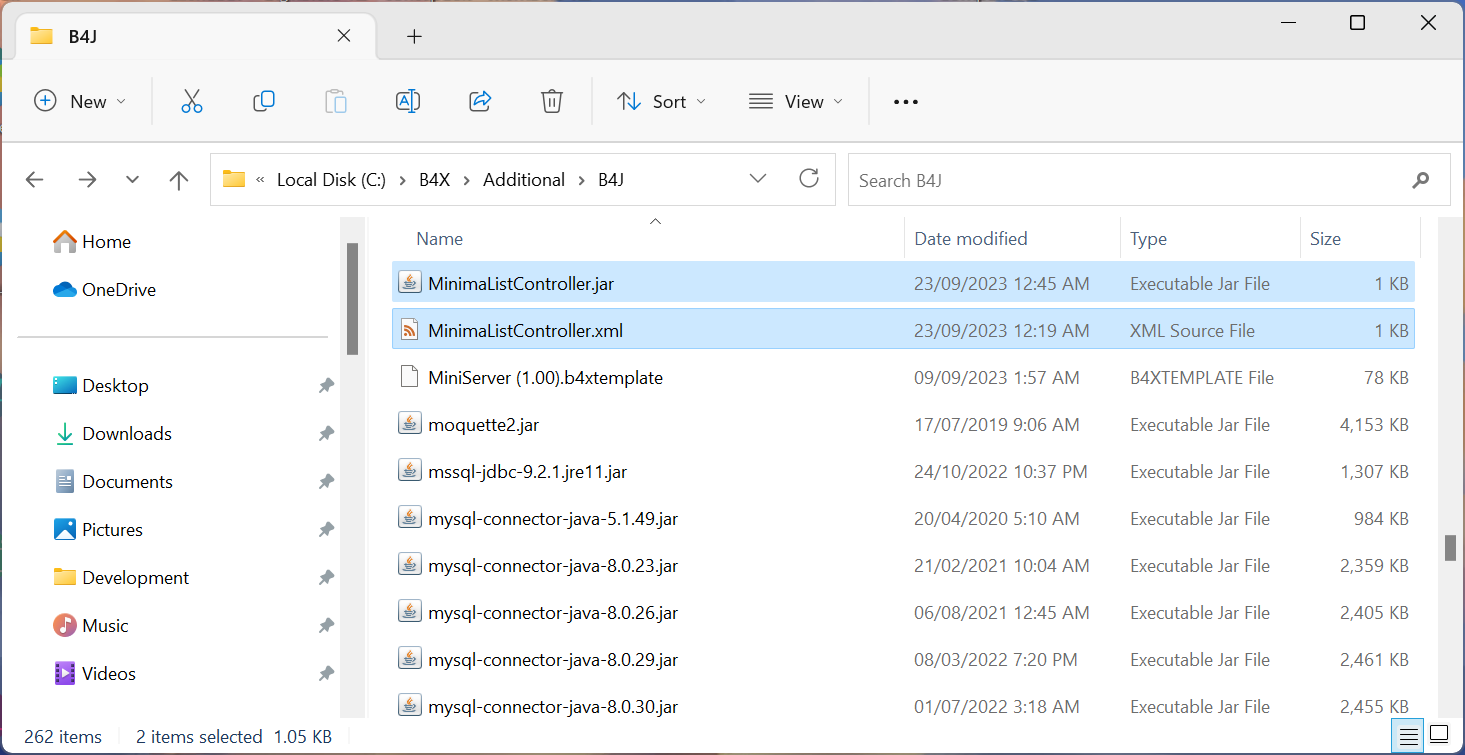
Task: Navigate to B4X breadcrumb folder
Action: tap(435, 180)
